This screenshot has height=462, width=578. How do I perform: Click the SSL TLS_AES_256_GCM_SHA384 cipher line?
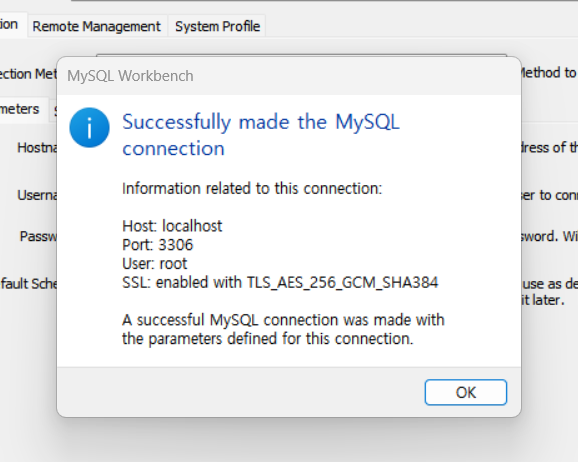click(x=280, y=282)
